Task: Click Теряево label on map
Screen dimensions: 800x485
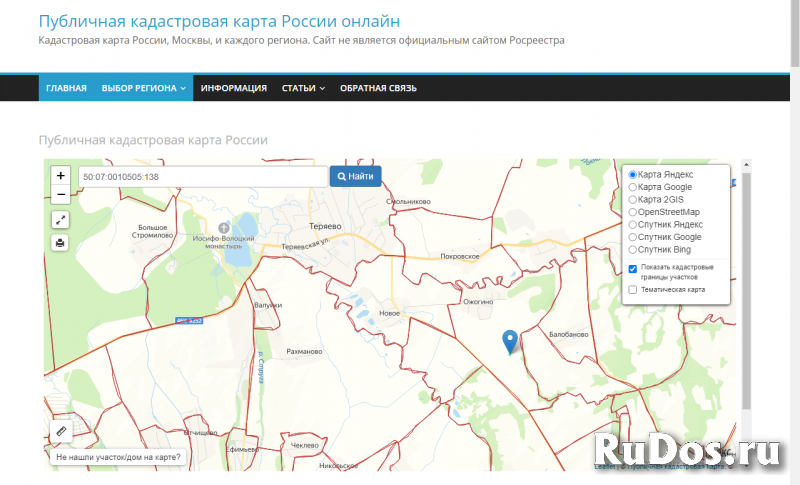Action: 326,226
